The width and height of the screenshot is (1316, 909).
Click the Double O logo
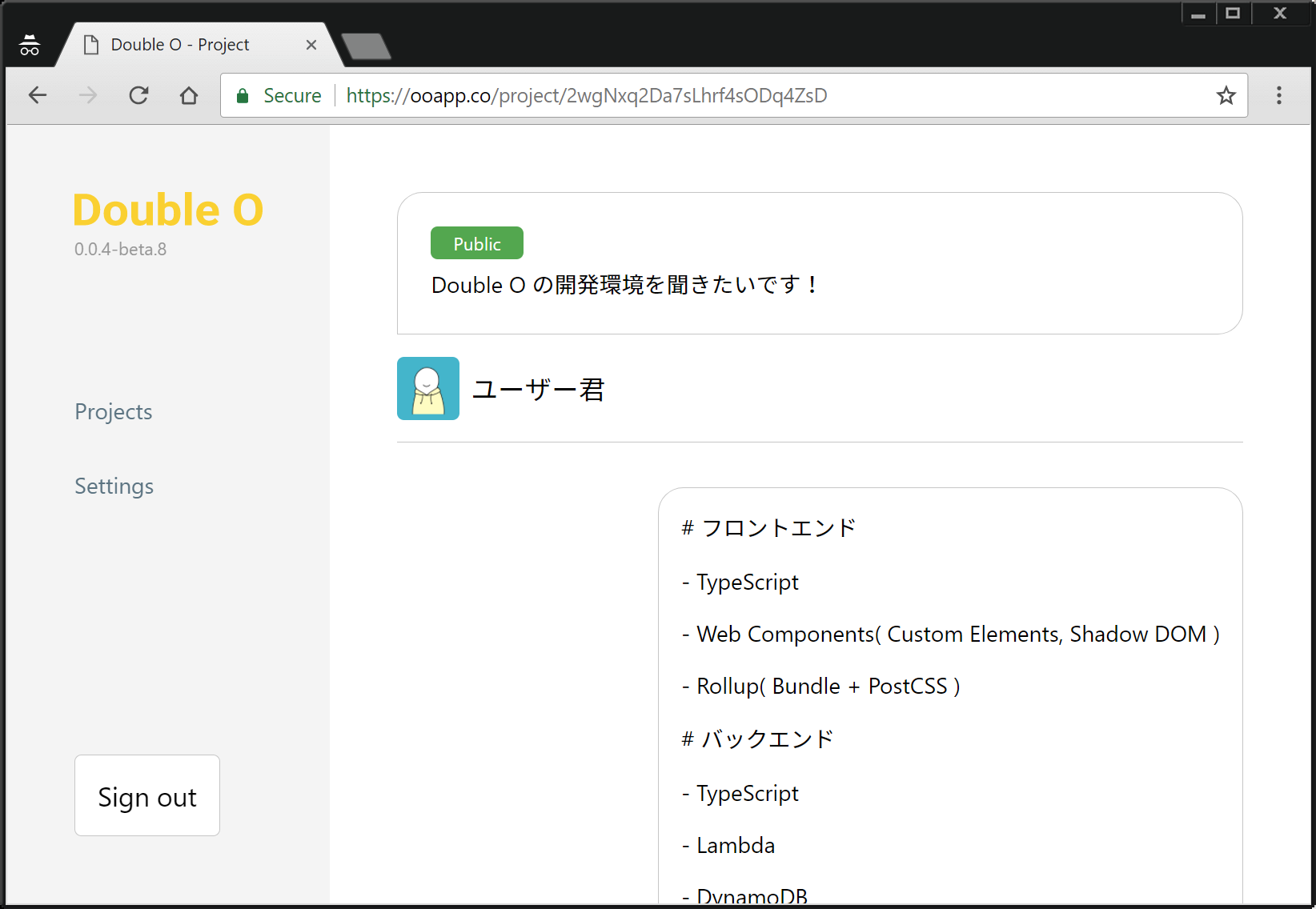pos(167,210)
